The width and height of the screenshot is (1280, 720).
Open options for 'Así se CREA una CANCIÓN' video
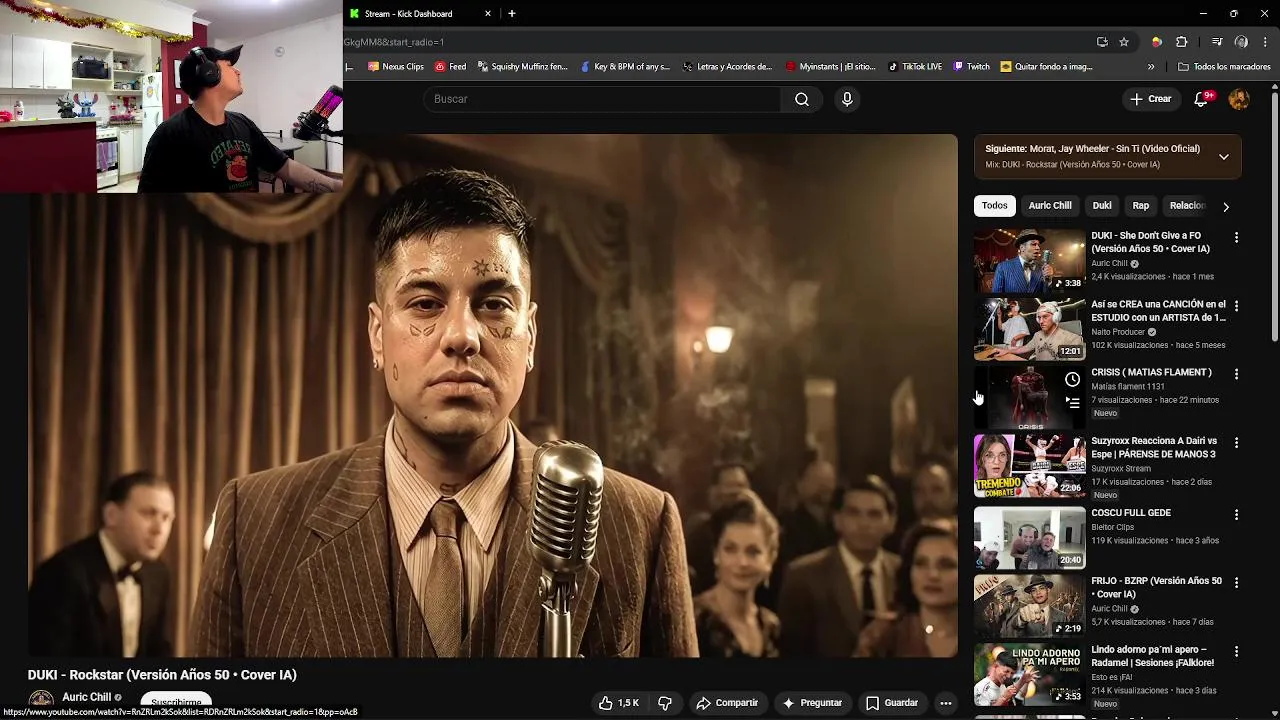[1236, 306]
